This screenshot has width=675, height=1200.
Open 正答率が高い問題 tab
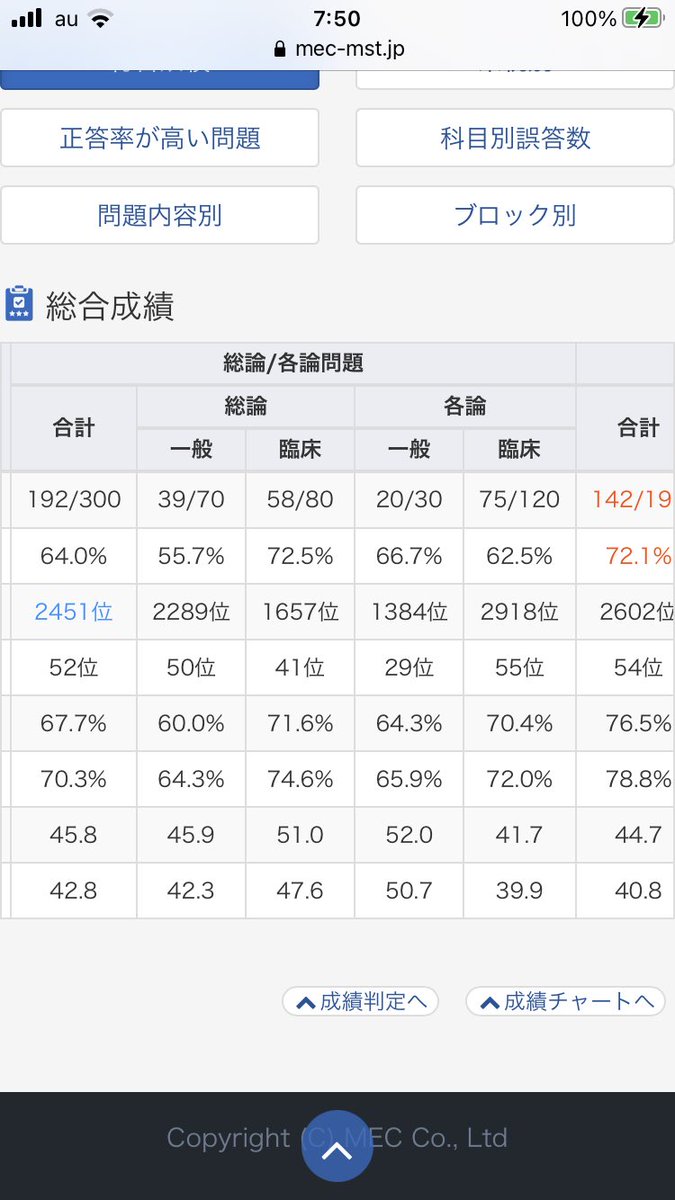160,138
